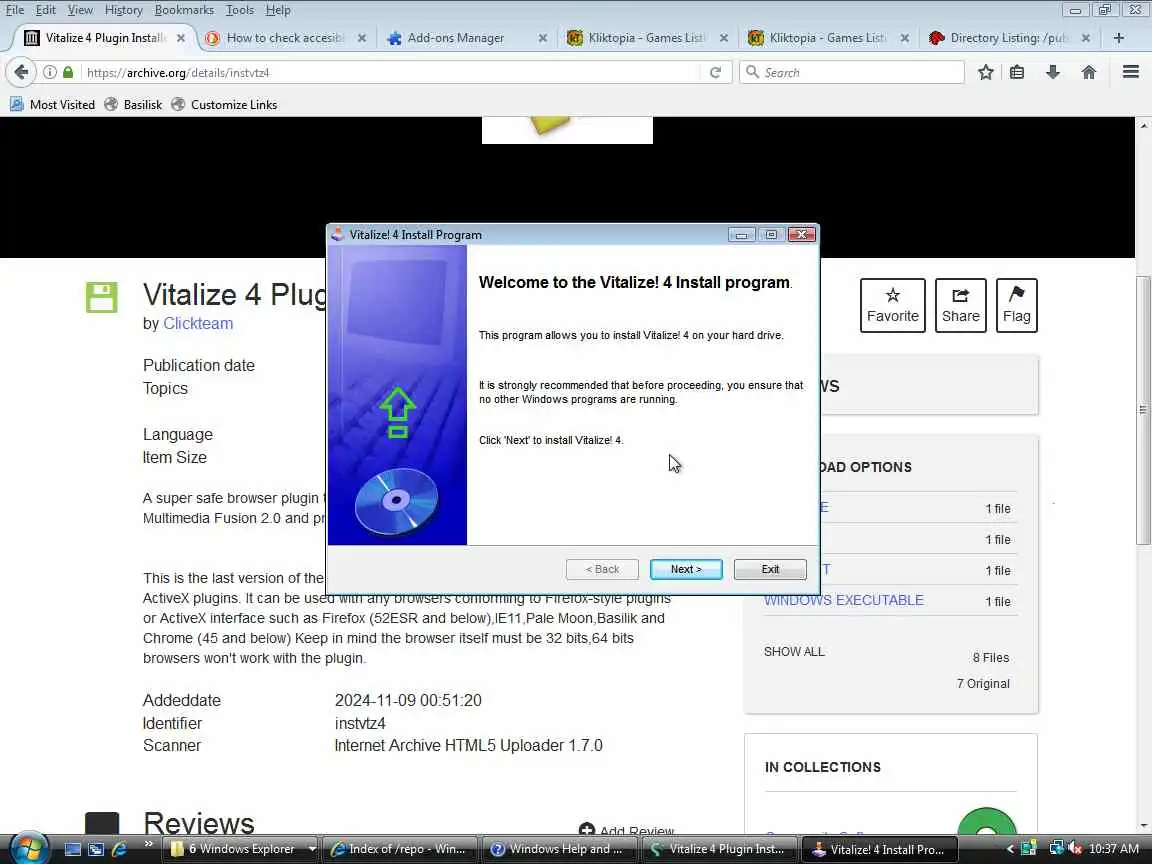Click the network tray icon
The width and height of the screenshot is (1152, 864).
coord(1056,849)
